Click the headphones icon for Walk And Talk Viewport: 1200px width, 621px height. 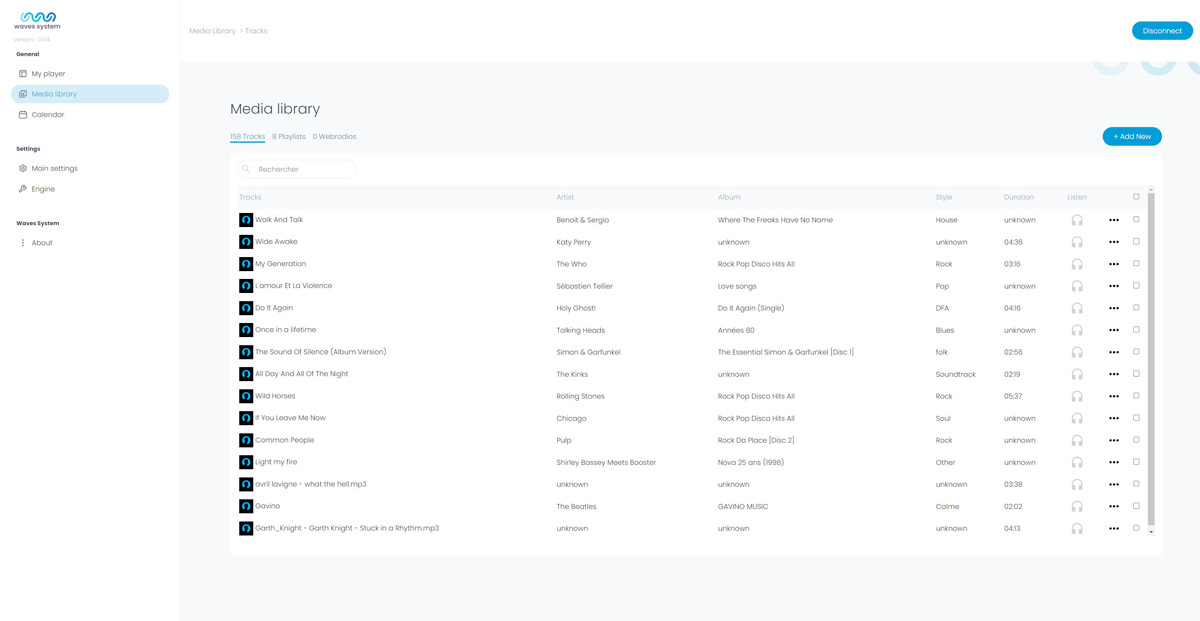(1077, 220)
